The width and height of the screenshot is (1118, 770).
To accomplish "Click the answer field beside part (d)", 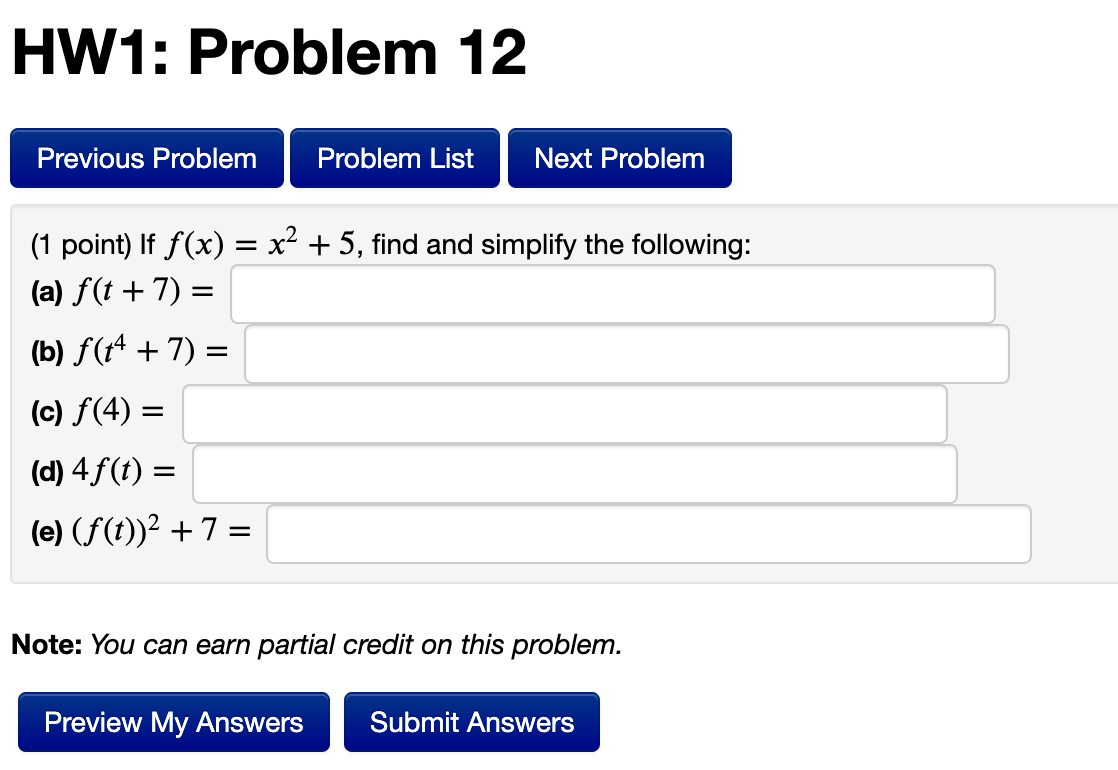I will click(574, 473).
